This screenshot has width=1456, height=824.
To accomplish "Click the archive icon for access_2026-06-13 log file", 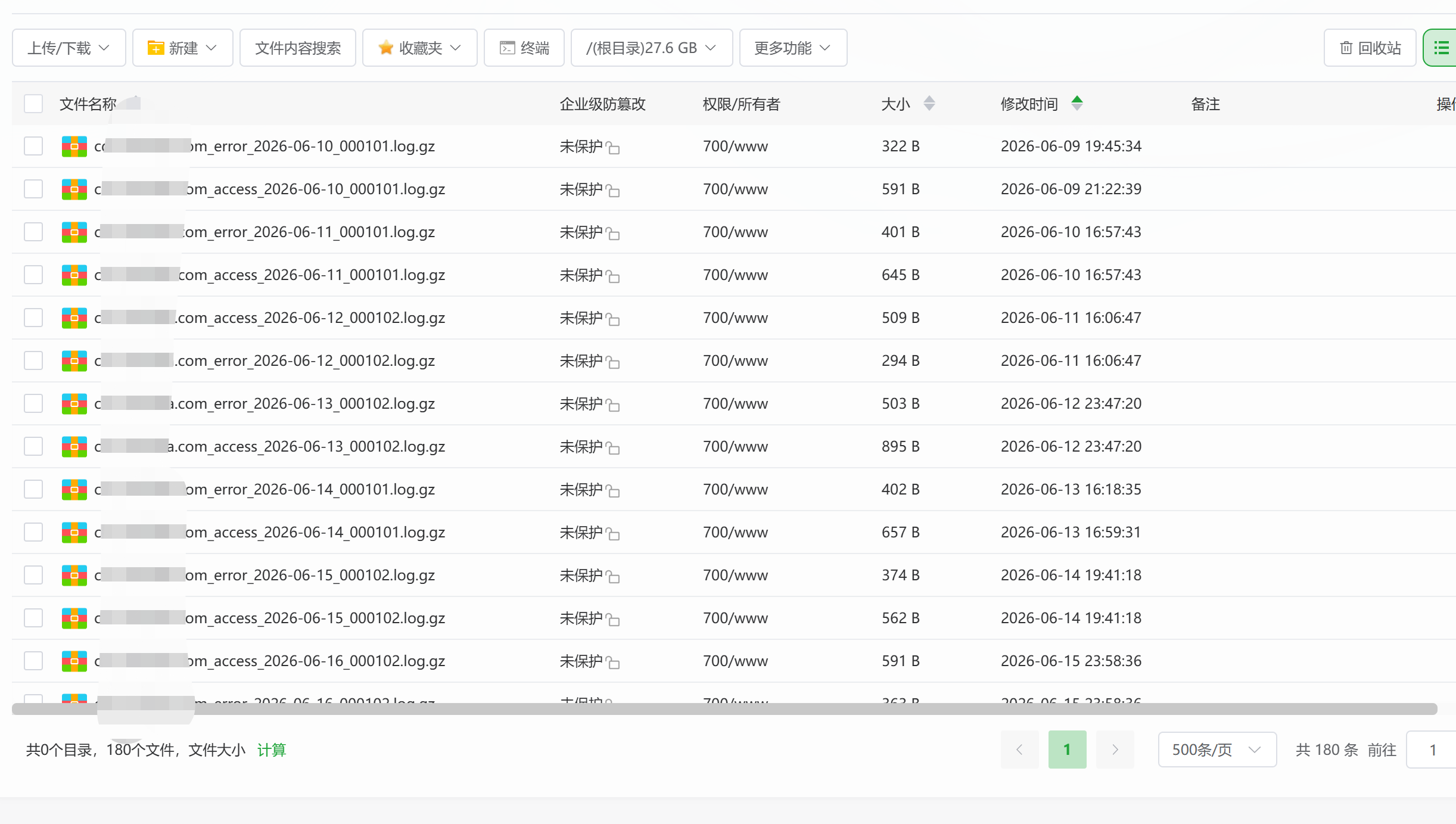I will click(x=74, y=447).
